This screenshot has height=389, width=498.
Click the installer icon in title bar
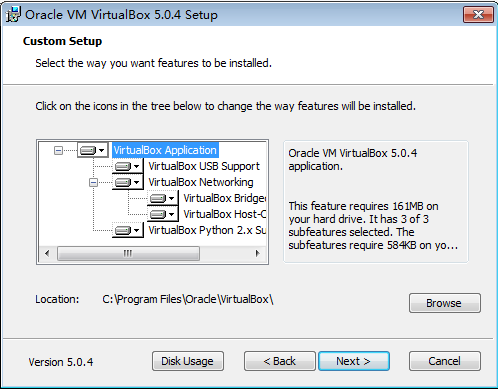[13, 15]
